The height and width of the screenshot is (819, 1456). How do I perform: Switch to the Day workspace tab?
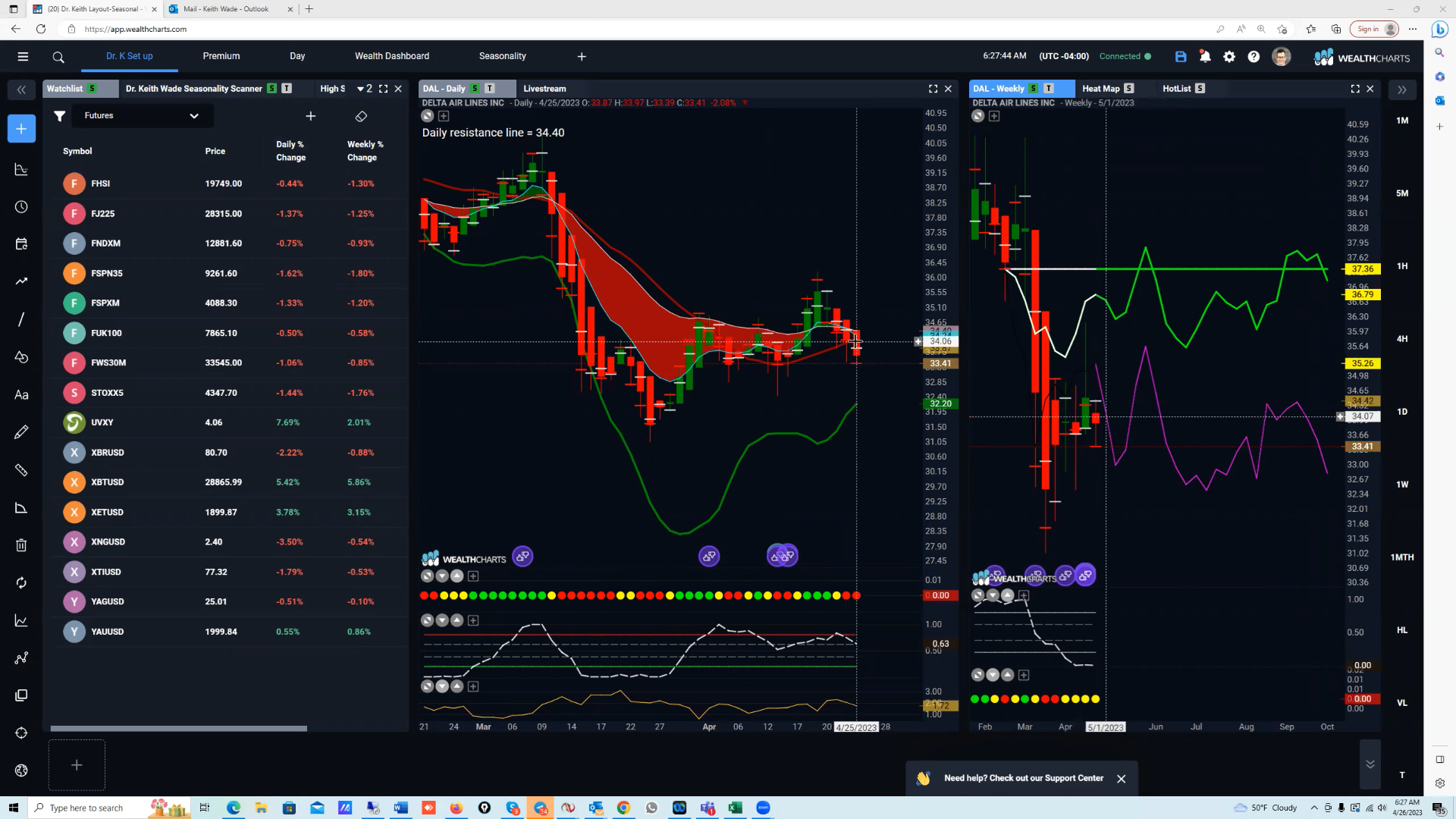[x=297, y=56]
